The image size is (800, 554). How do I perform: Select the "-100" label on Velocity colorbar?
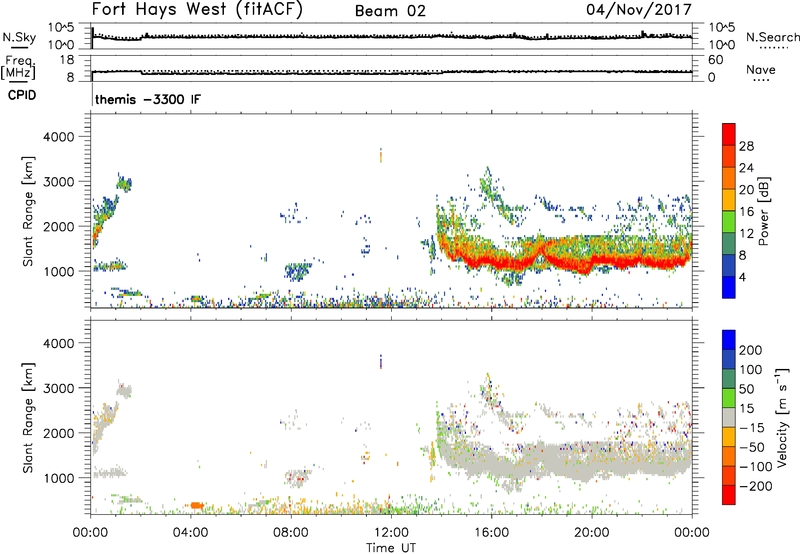(x=756, y=467)
